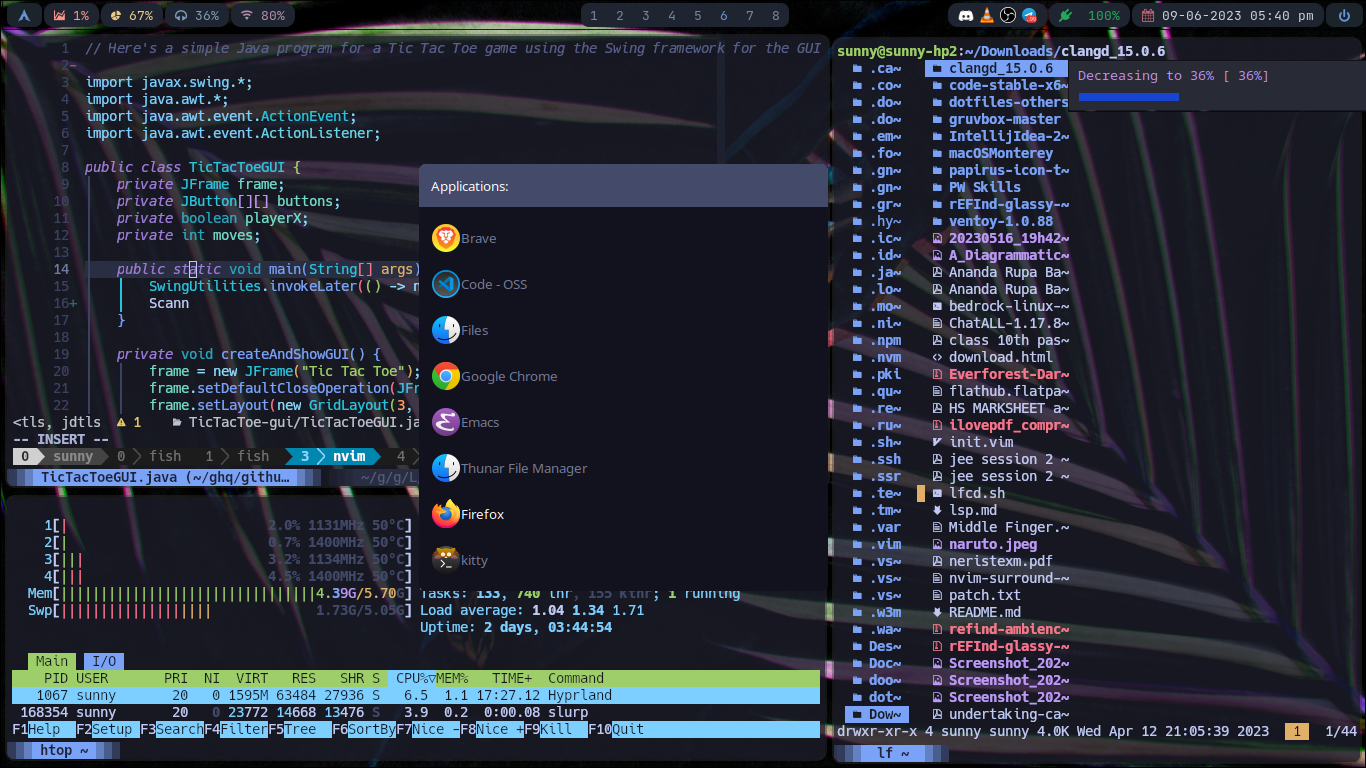Switch to workspace 8
1366x768 pixels.
[776, 15]
